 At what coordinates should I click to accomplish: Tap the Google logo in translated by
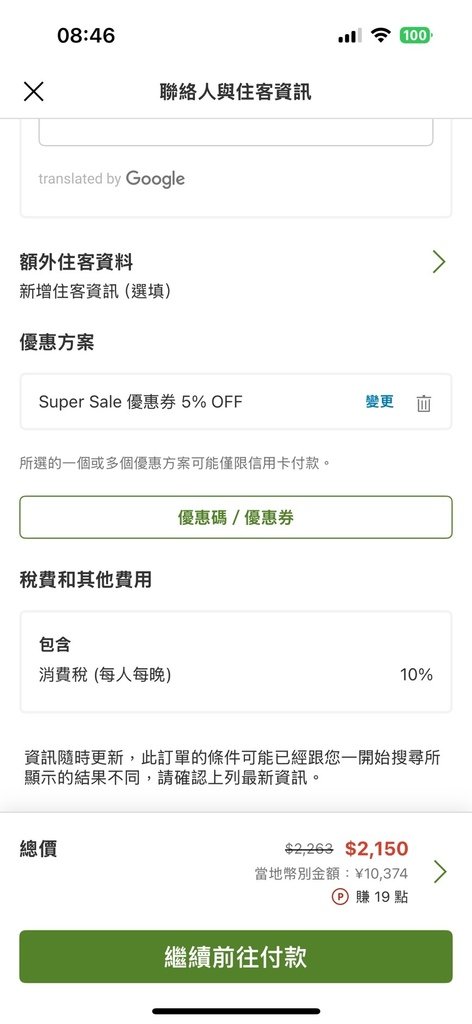(x=155, y=179)
